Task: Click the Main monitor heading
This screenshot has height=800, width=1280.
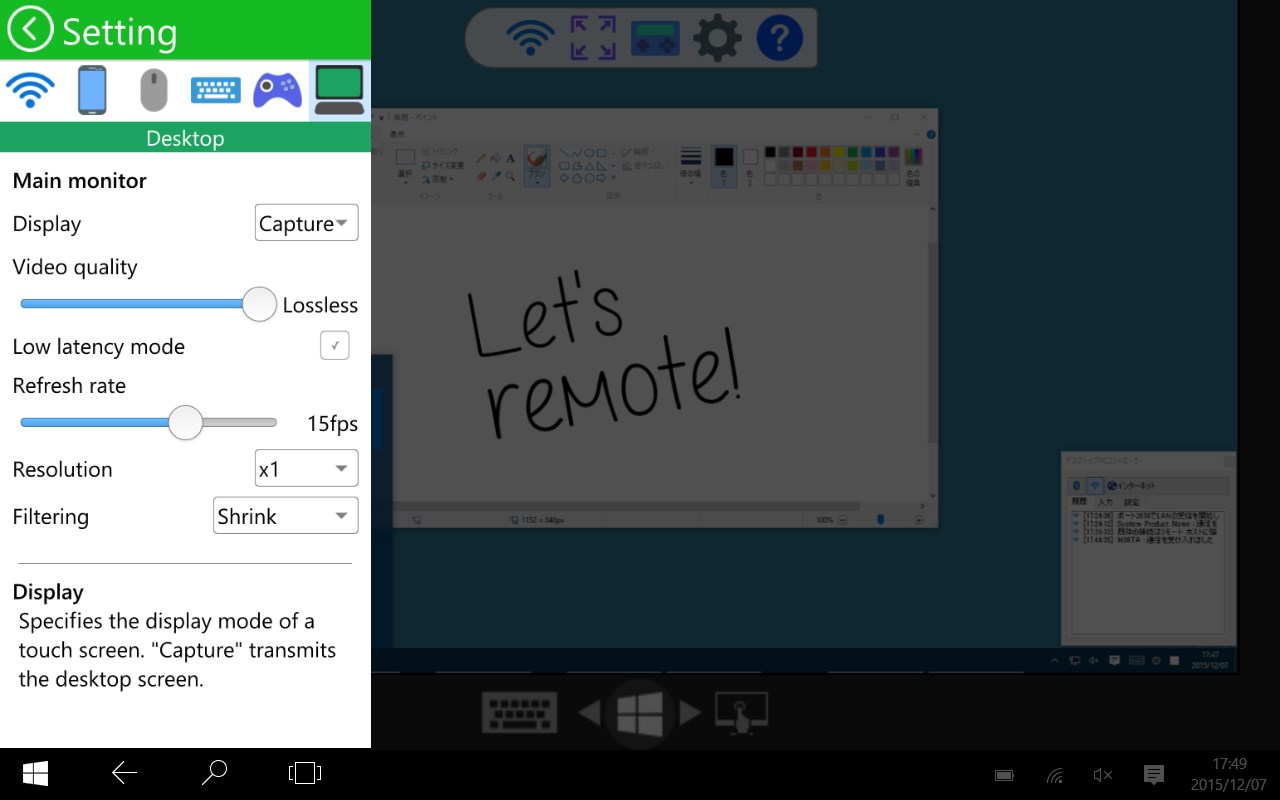Action: (80, 181)
